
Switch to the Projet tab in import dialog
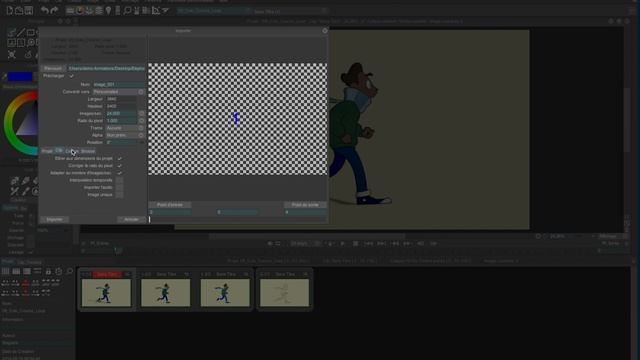click(47, 151)
